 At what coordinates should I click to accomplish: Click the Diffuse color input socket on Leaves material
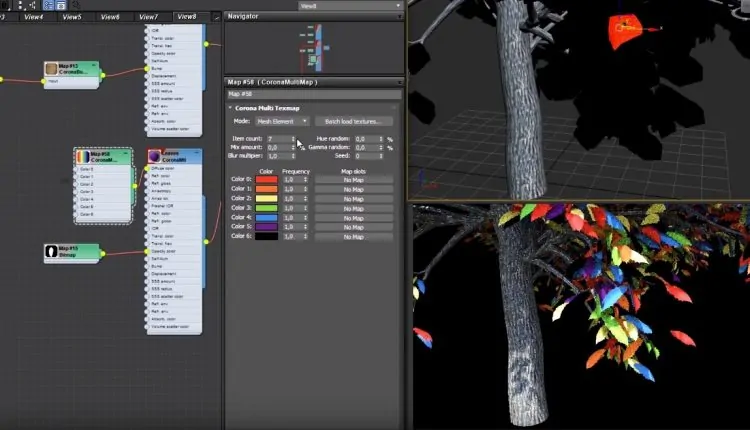tap(147, 166)
